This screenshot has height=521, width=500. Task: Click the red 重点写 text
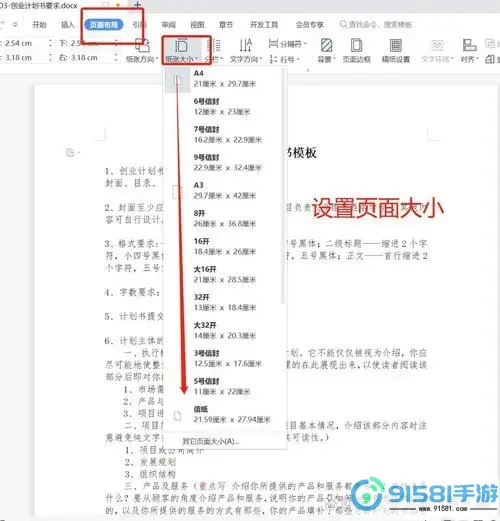pos(212,486)
